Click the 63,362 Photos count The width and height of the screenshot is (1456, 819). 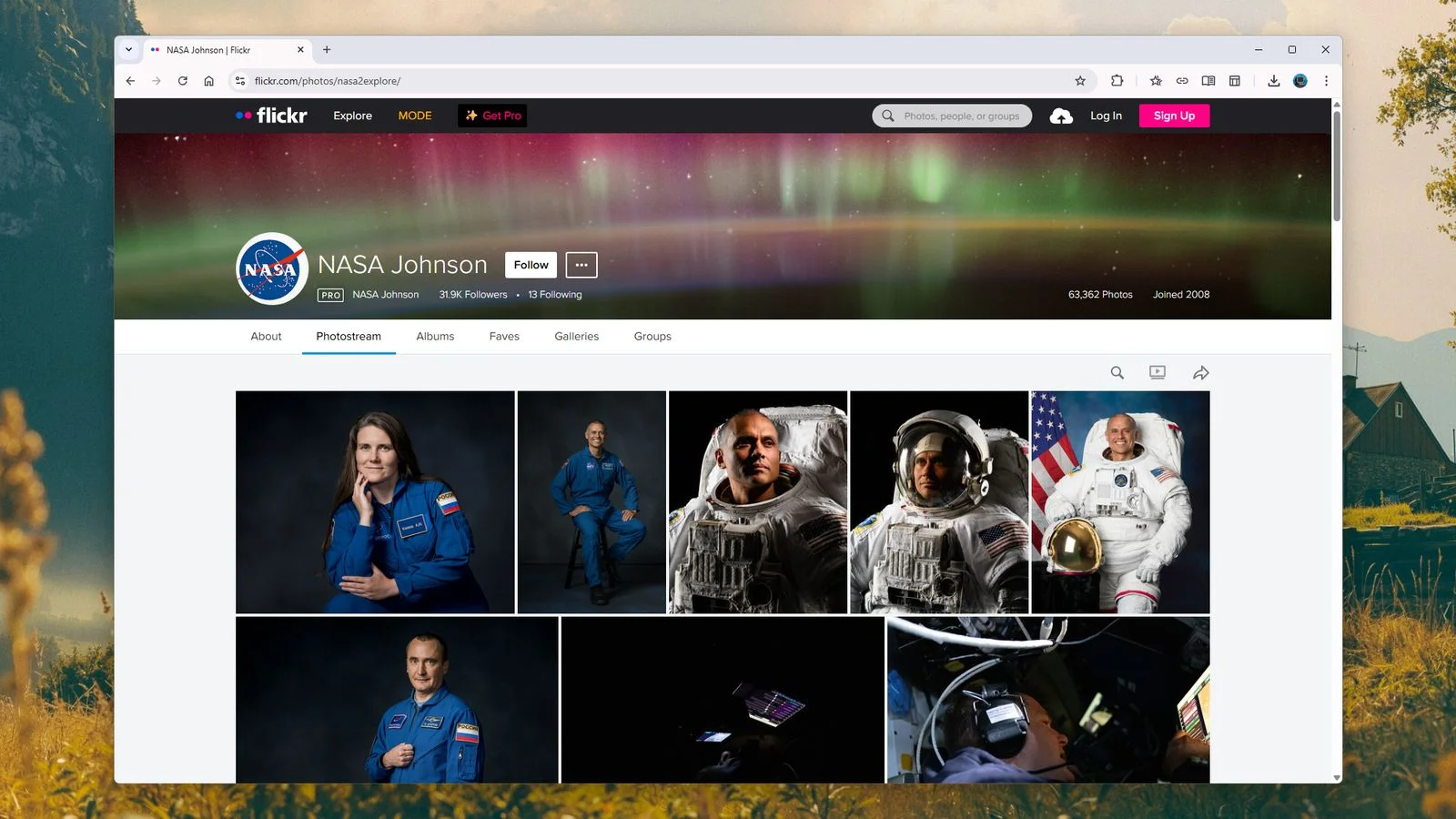[x=1100, y=295]
